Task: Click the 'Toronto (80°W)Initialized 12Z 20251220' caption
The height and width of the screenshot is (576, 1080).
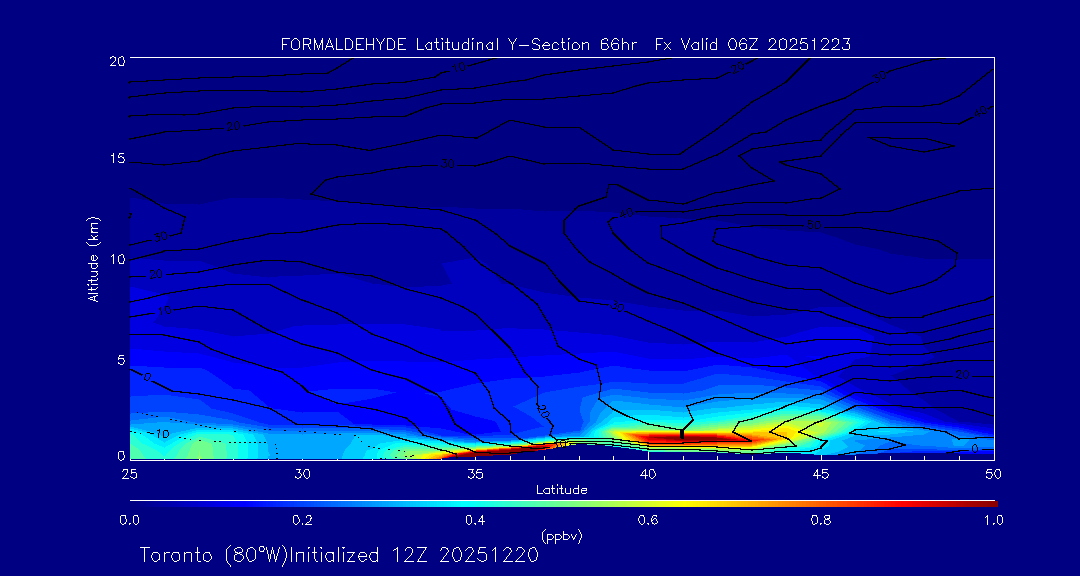Action: (x=339, y=555)
